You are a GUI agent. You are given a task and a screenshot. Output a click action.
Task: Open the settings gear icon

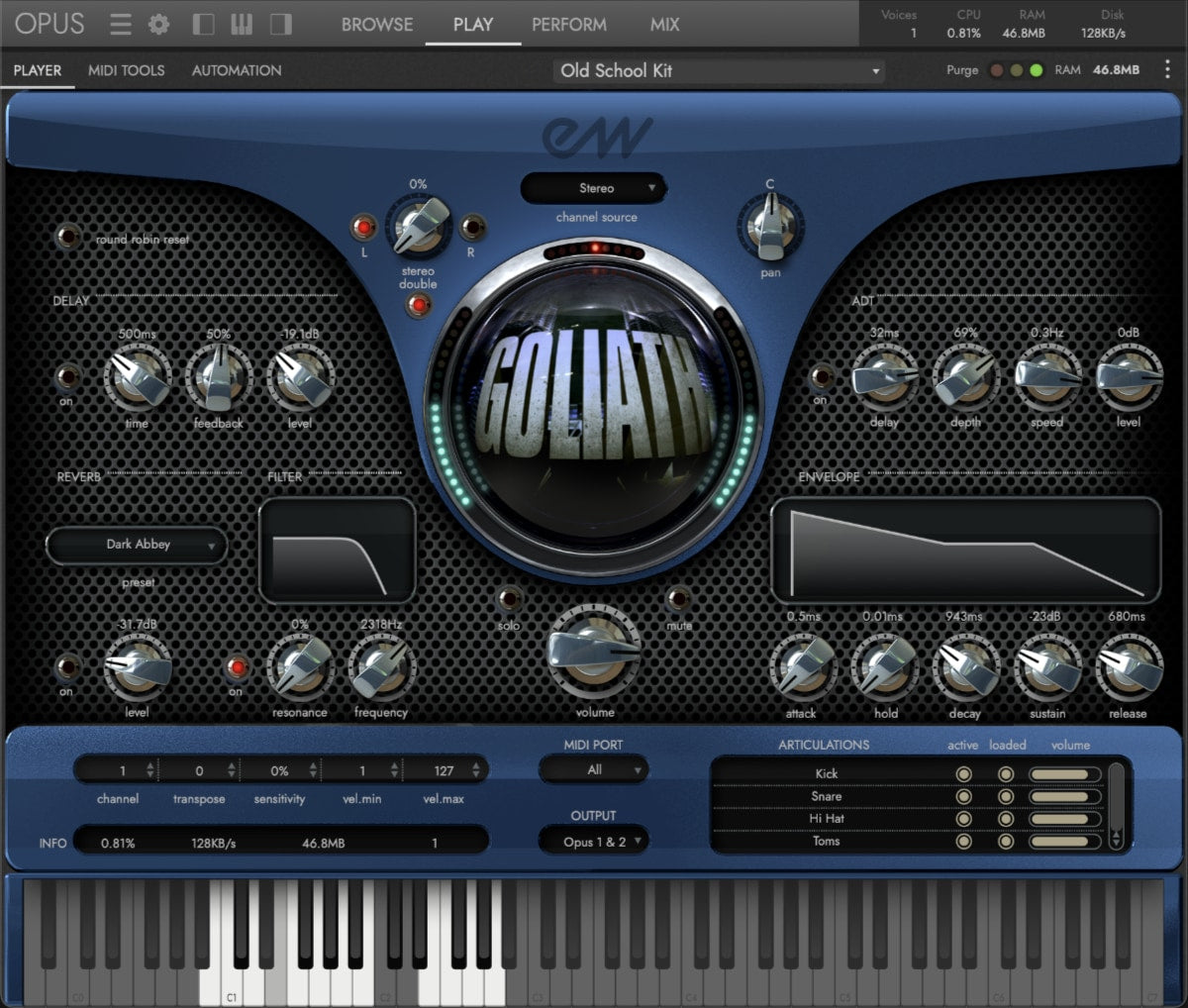[x=158, y=24]
